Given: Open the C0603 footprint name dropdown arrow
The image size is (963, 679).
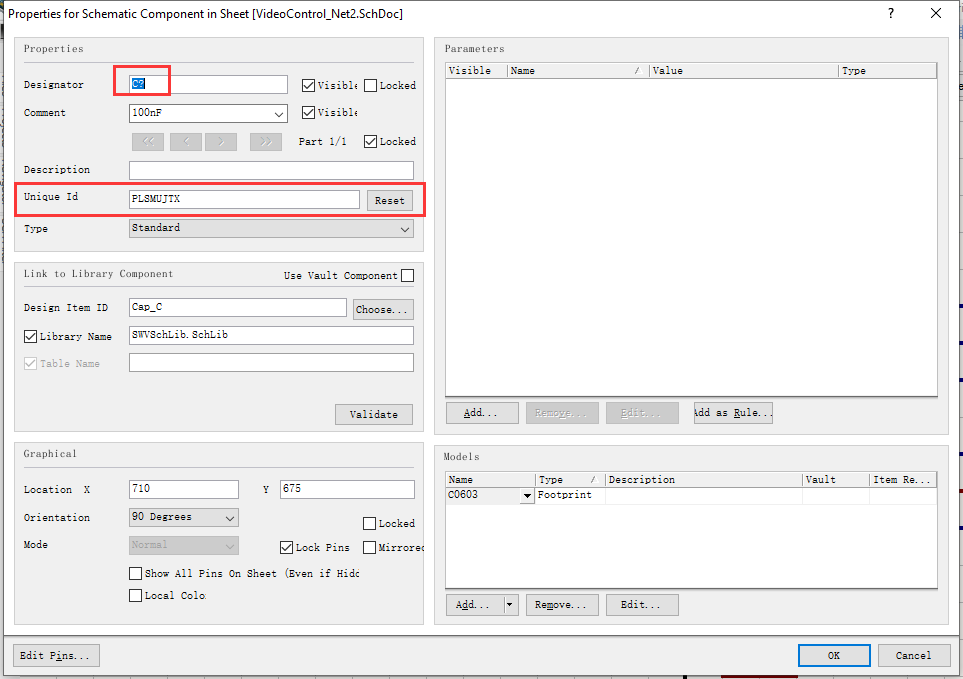Looking at the screenshot, I should click(x=526, y=494).
